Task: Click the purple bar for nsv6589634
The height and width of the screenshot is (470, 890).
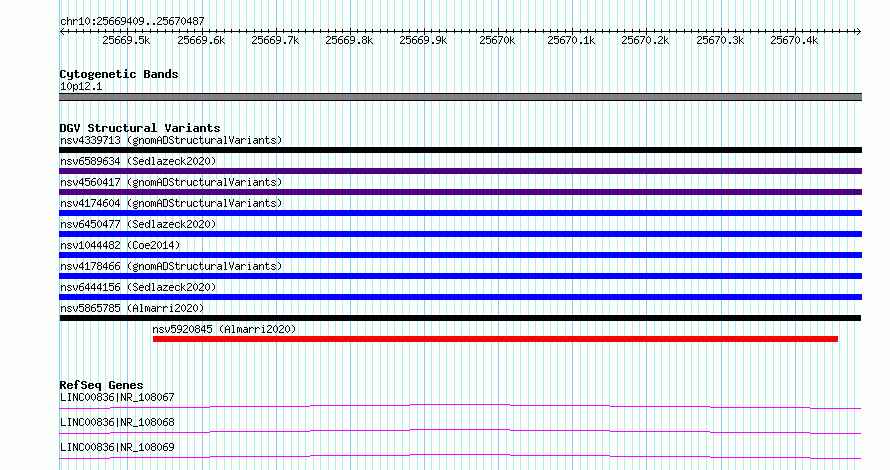Action: 460,171
